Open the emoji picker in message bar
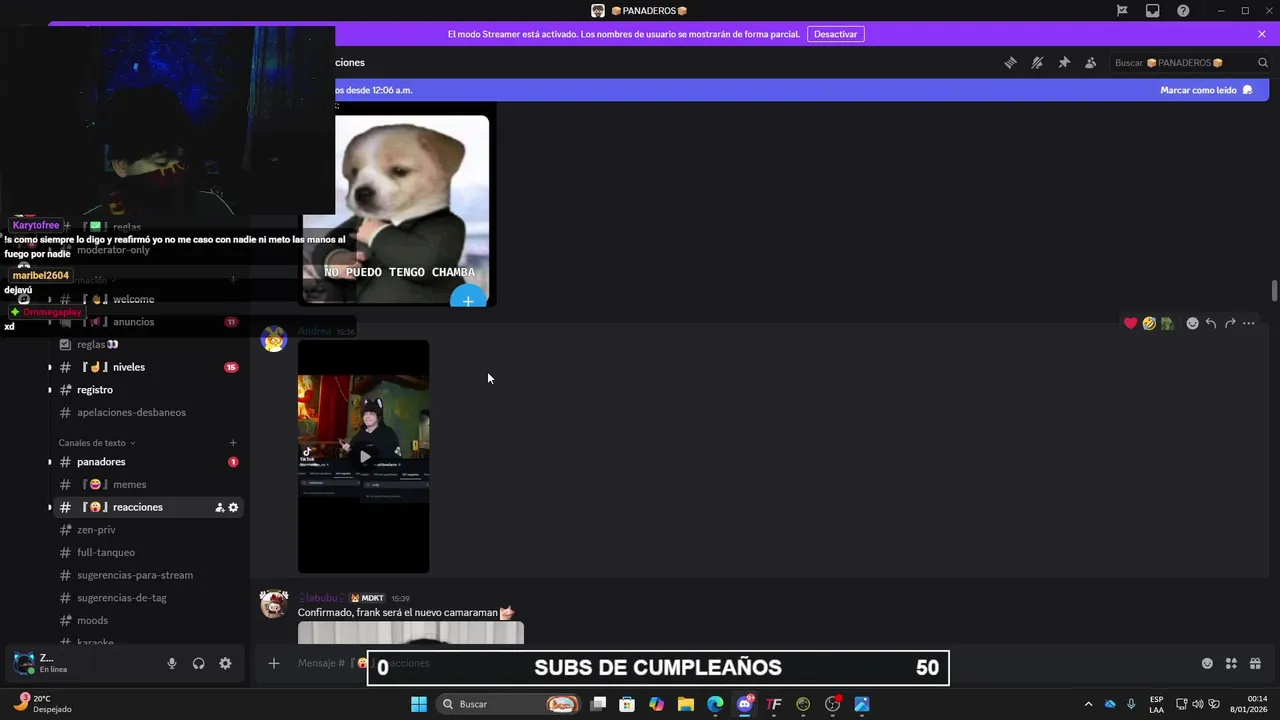This screenshot has height=720, width=1280. [x=1207, y=663]
